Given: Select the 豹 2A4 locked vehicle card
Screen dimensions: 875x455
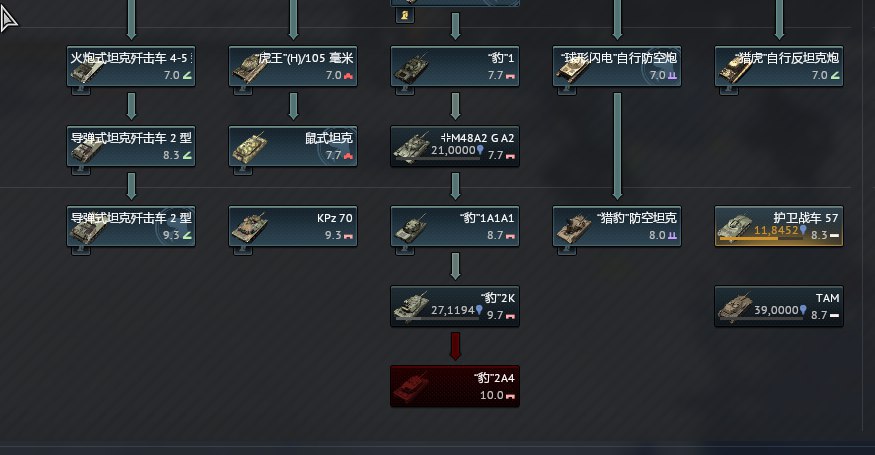Looking at the screenshot, I should point(455,386).
